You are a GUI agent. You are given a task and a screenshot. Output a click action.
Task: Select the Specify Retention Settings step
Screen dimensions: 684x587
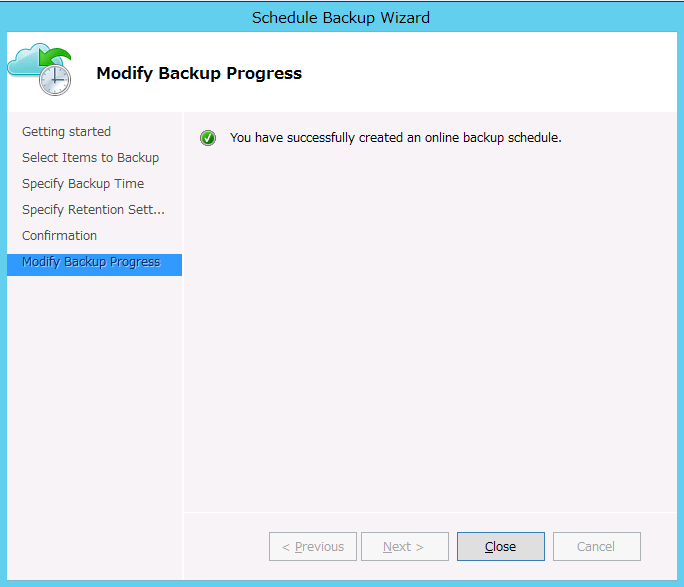tap(93, 210)
